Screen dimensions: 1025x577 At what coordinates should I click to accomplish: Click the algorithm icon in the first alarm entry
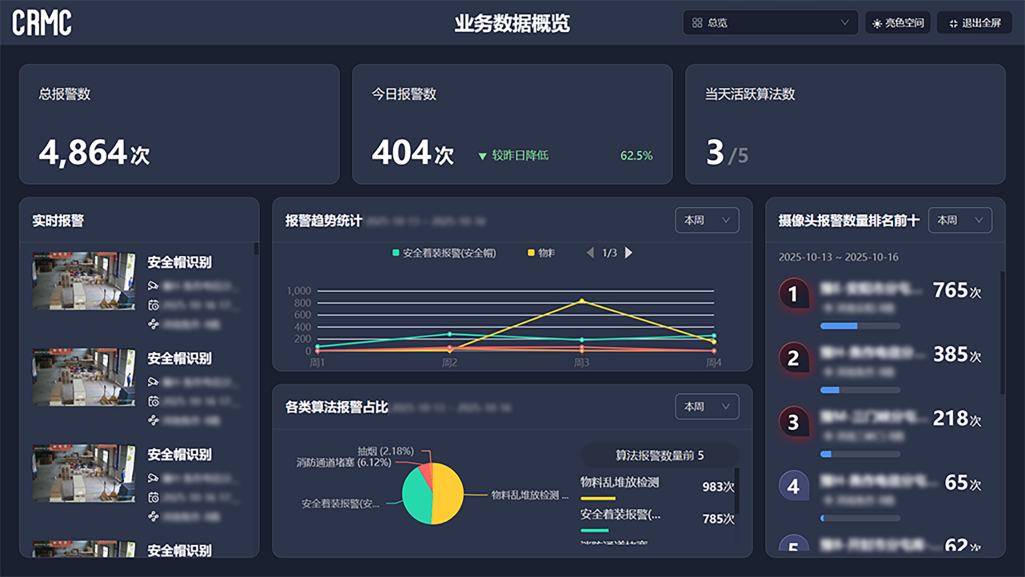point(153,321)
